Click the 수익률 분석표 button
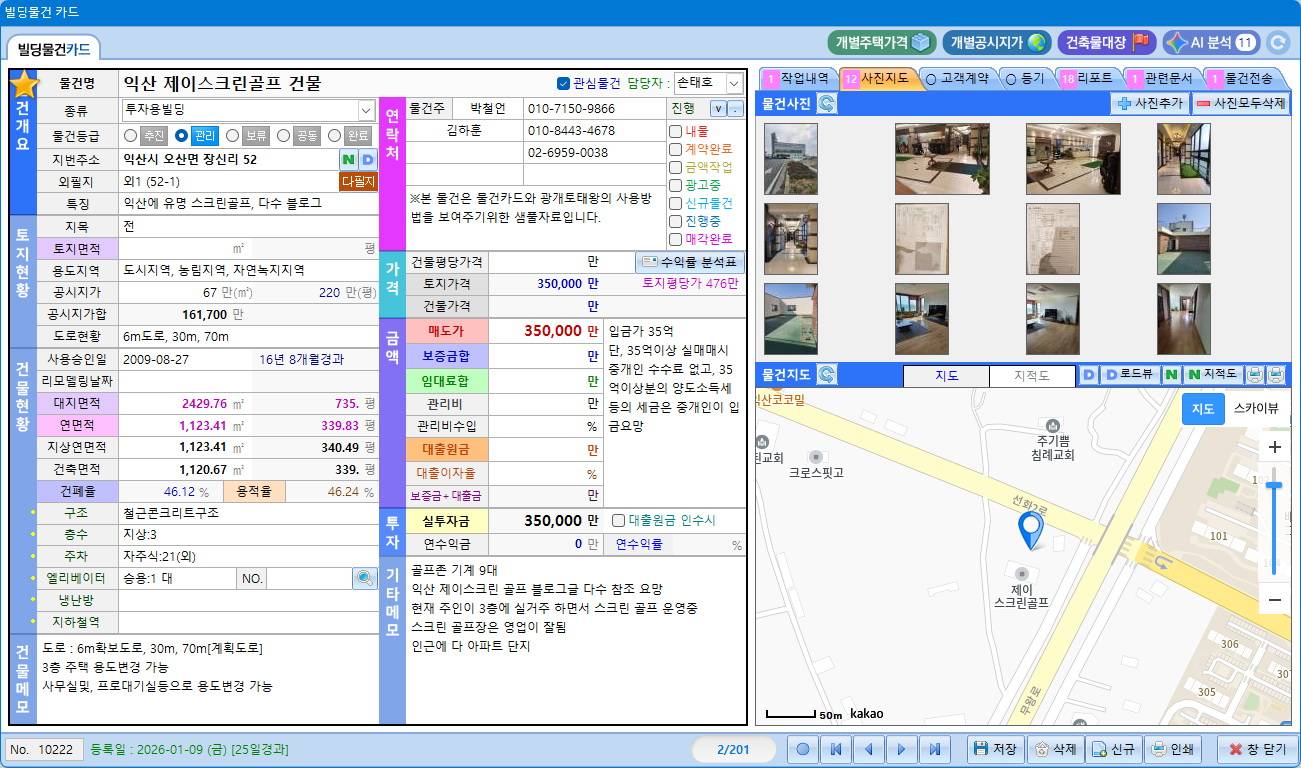 coord(691,262)
